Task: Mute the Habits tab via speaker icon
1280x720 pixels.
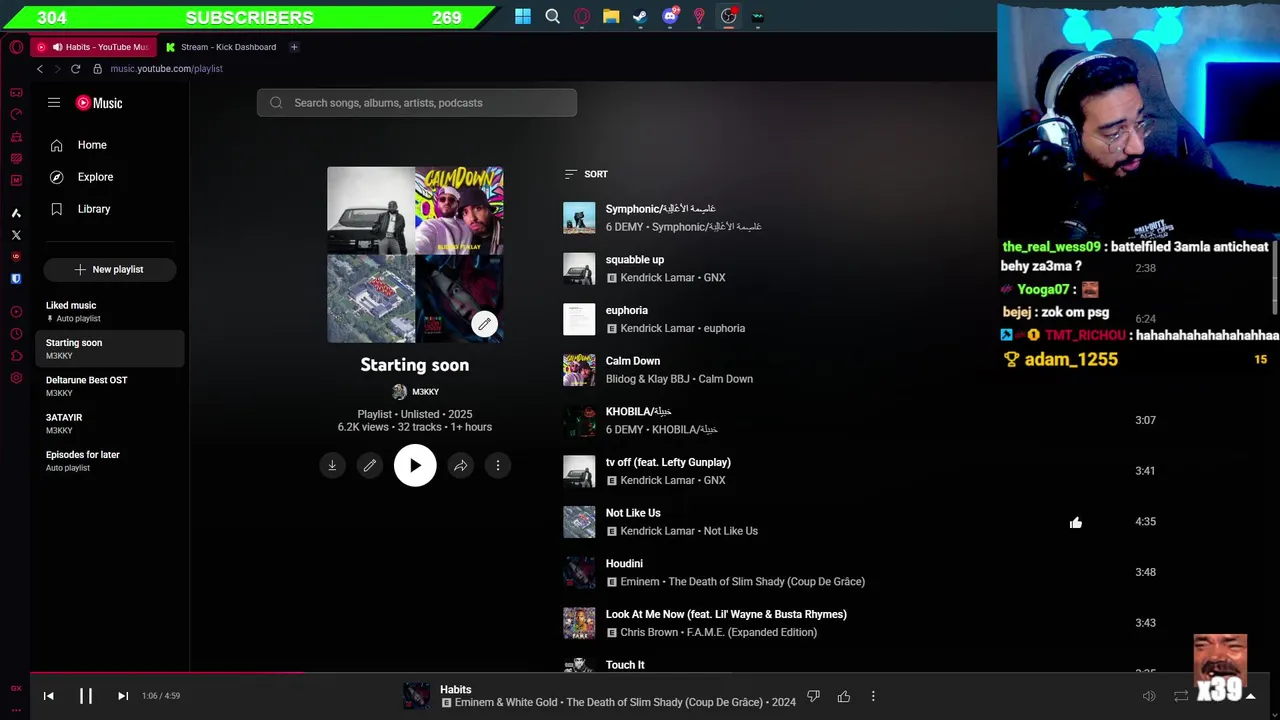Action: [57, 47]
